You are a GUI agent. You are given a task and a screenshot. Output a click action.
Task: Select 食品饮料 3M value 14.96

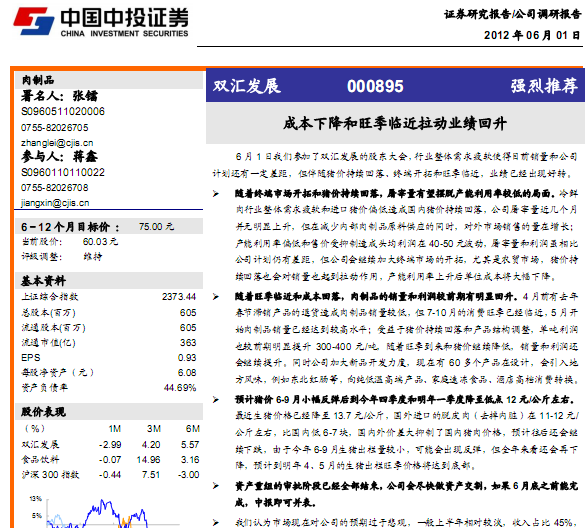click(x=148, y=460)
